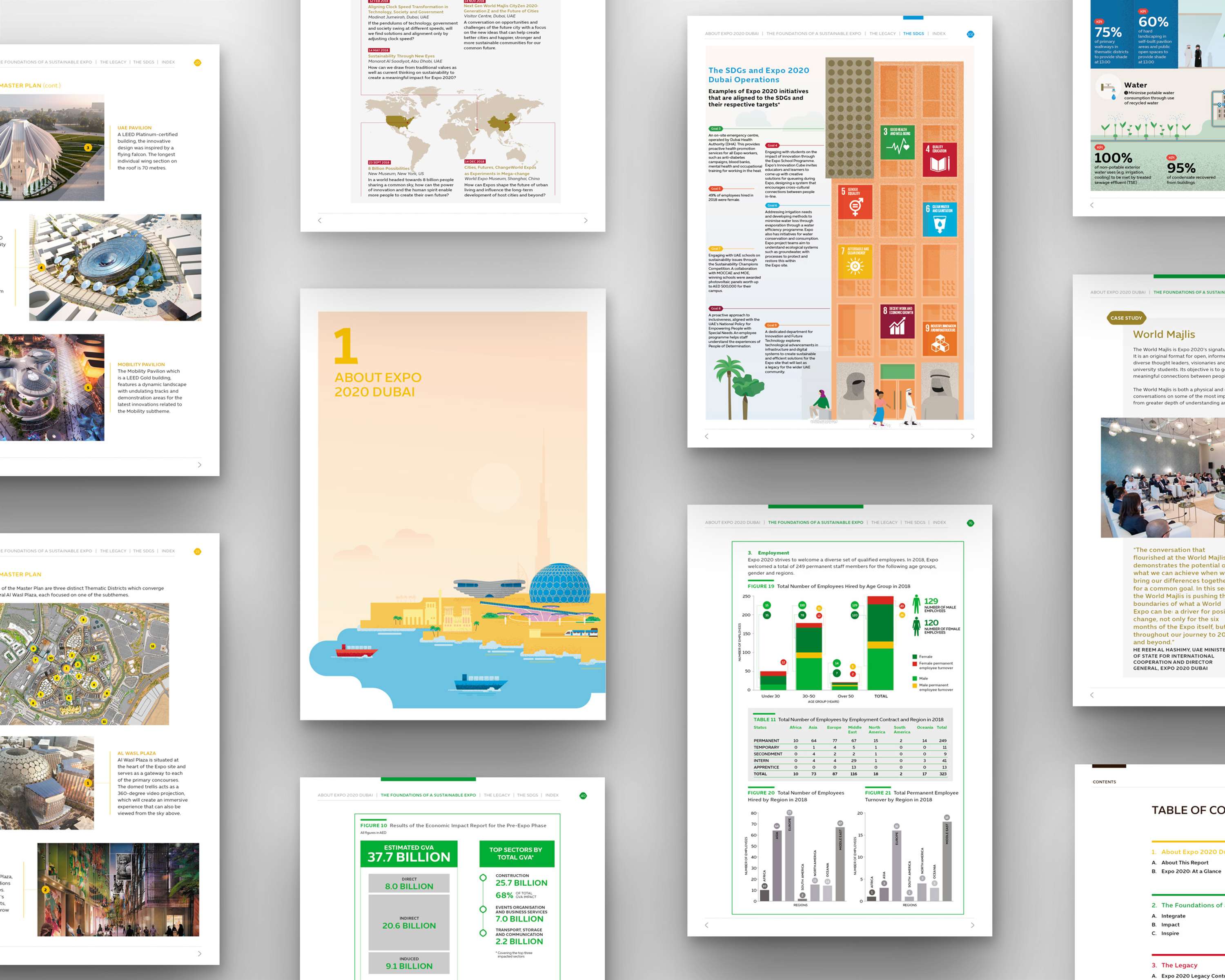Click next-page arrow on SDGs page
Image resolution: width=1225 pixels, height=980 pixels.
[x=972, y=436]
